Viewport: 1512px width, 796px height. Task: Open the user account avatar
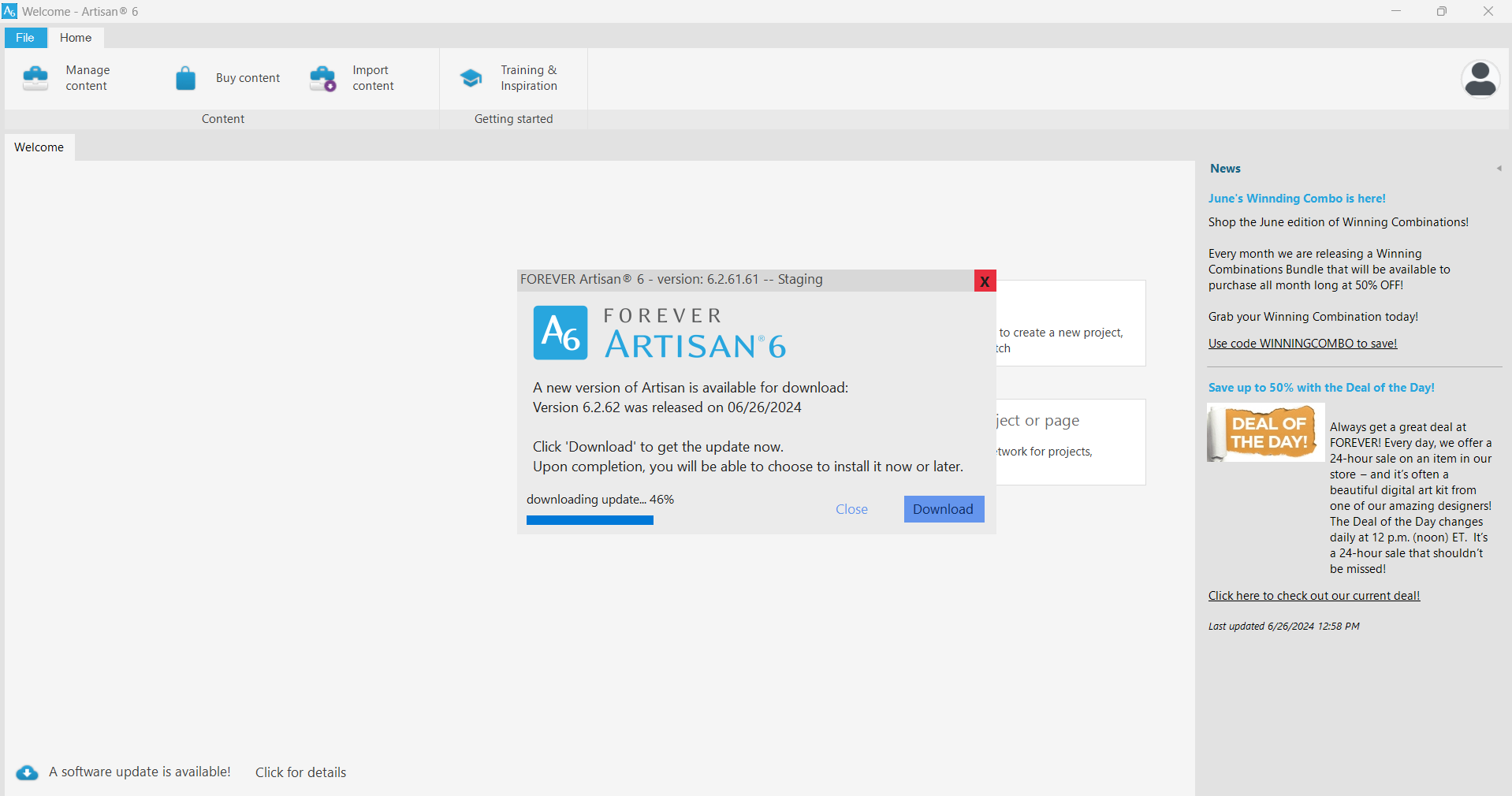coord(1480,79)
